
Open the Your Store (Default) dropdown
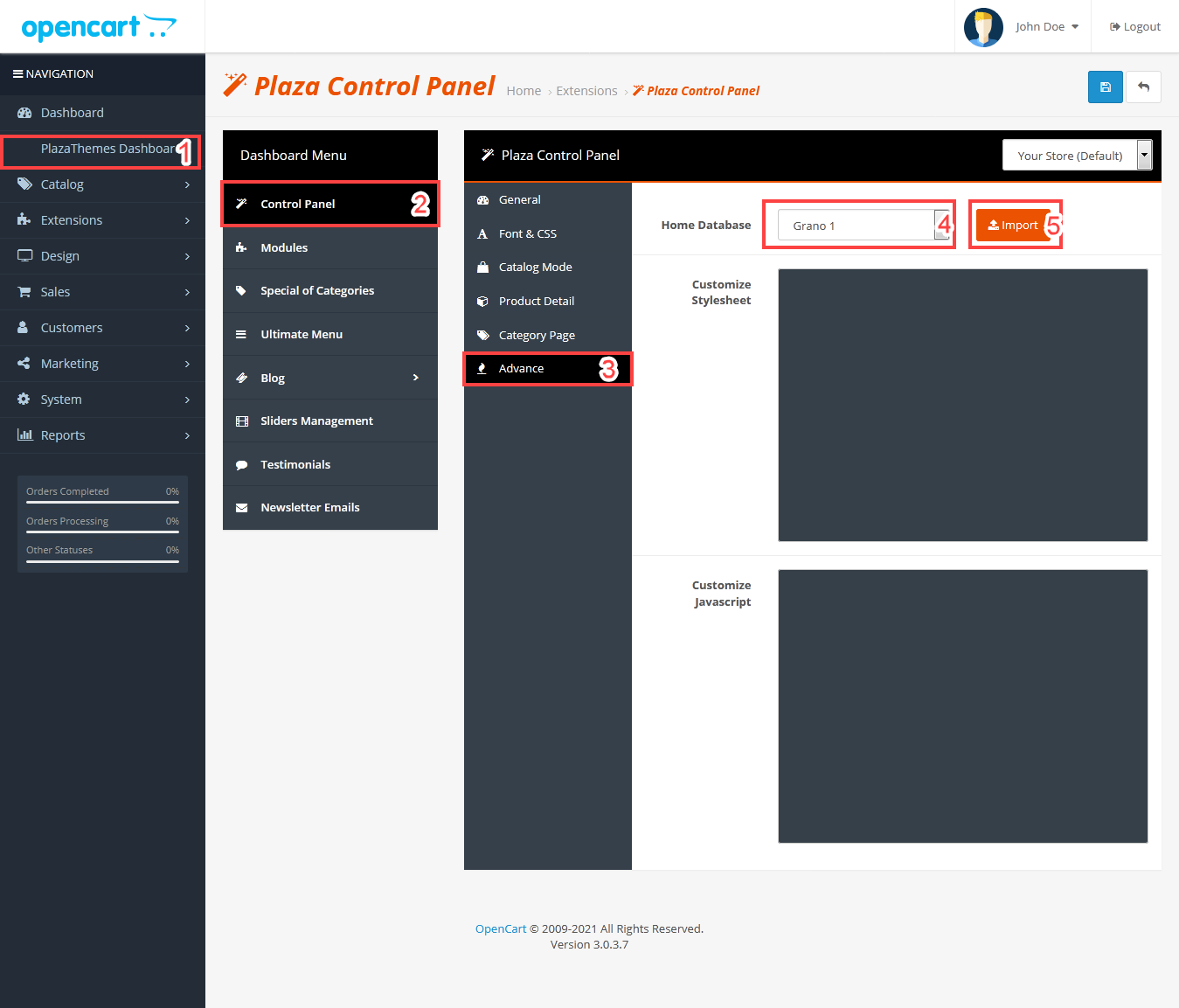(1077, 156)
